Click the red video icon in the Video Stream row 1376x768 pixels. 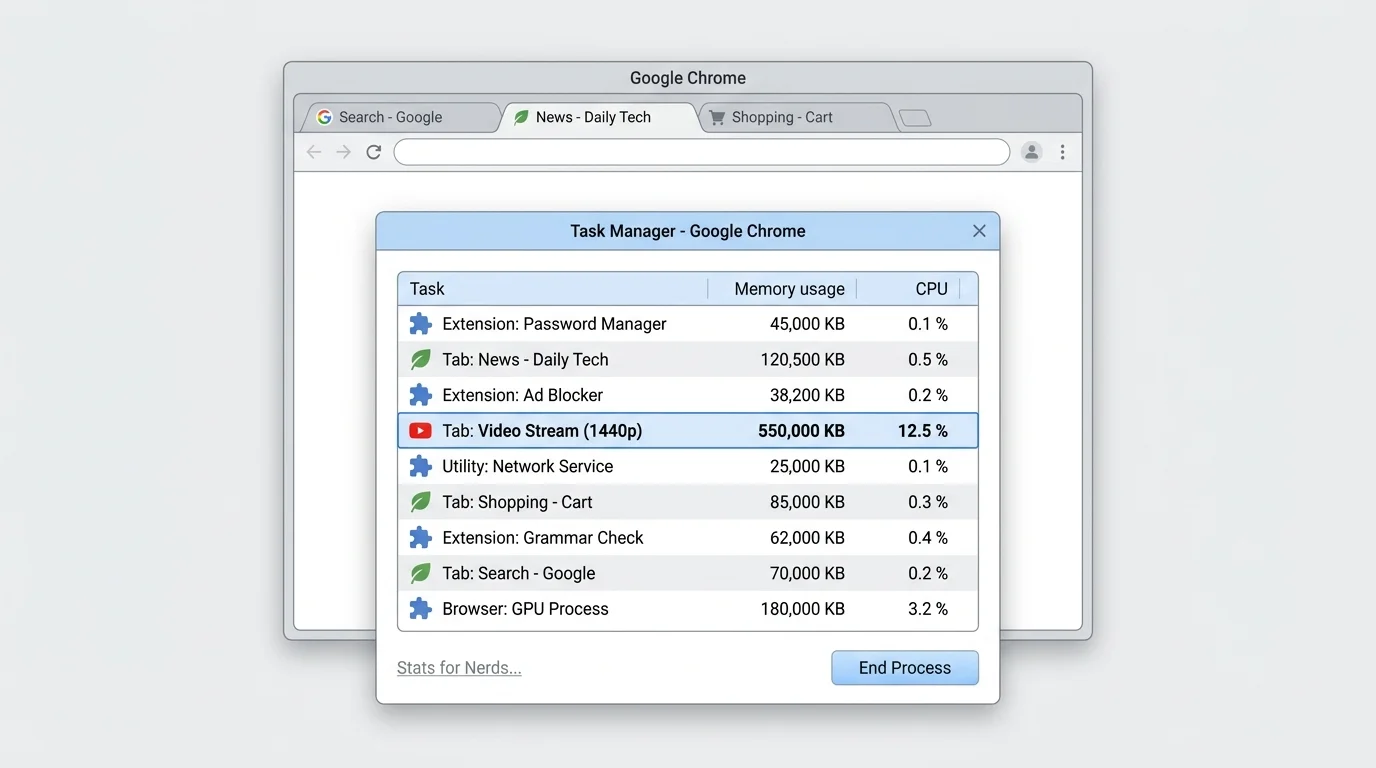click(x=420, y=431)
